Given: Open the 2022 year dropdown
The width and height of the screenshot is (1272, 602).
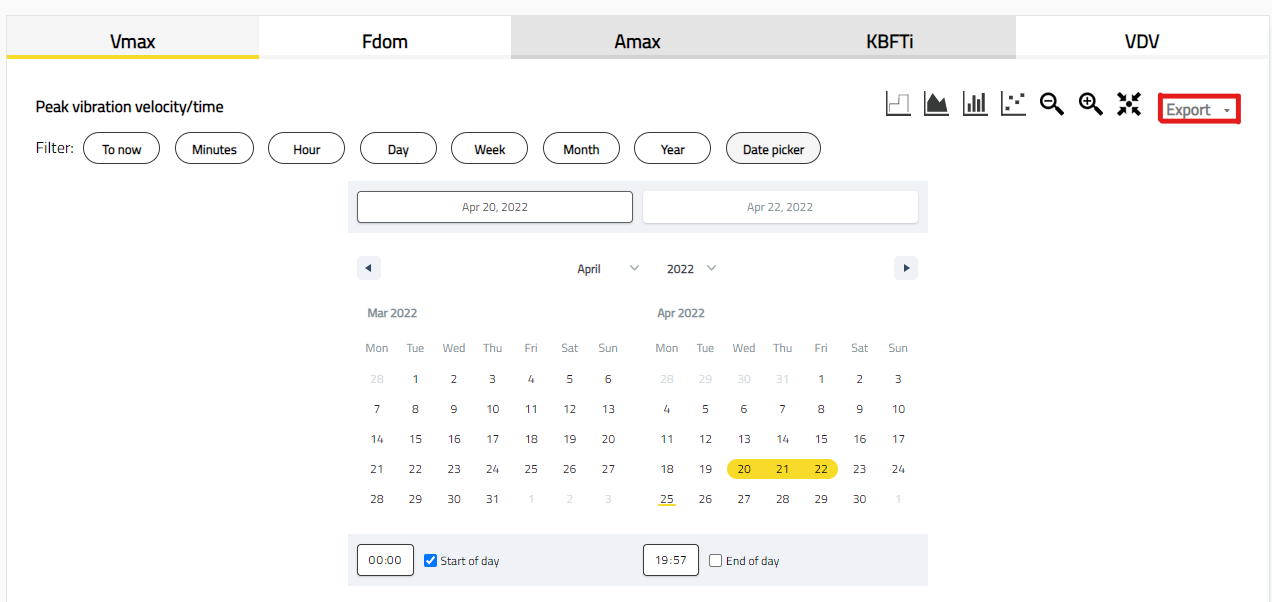Looking at the screenshot, I should (x=692, y=268).
